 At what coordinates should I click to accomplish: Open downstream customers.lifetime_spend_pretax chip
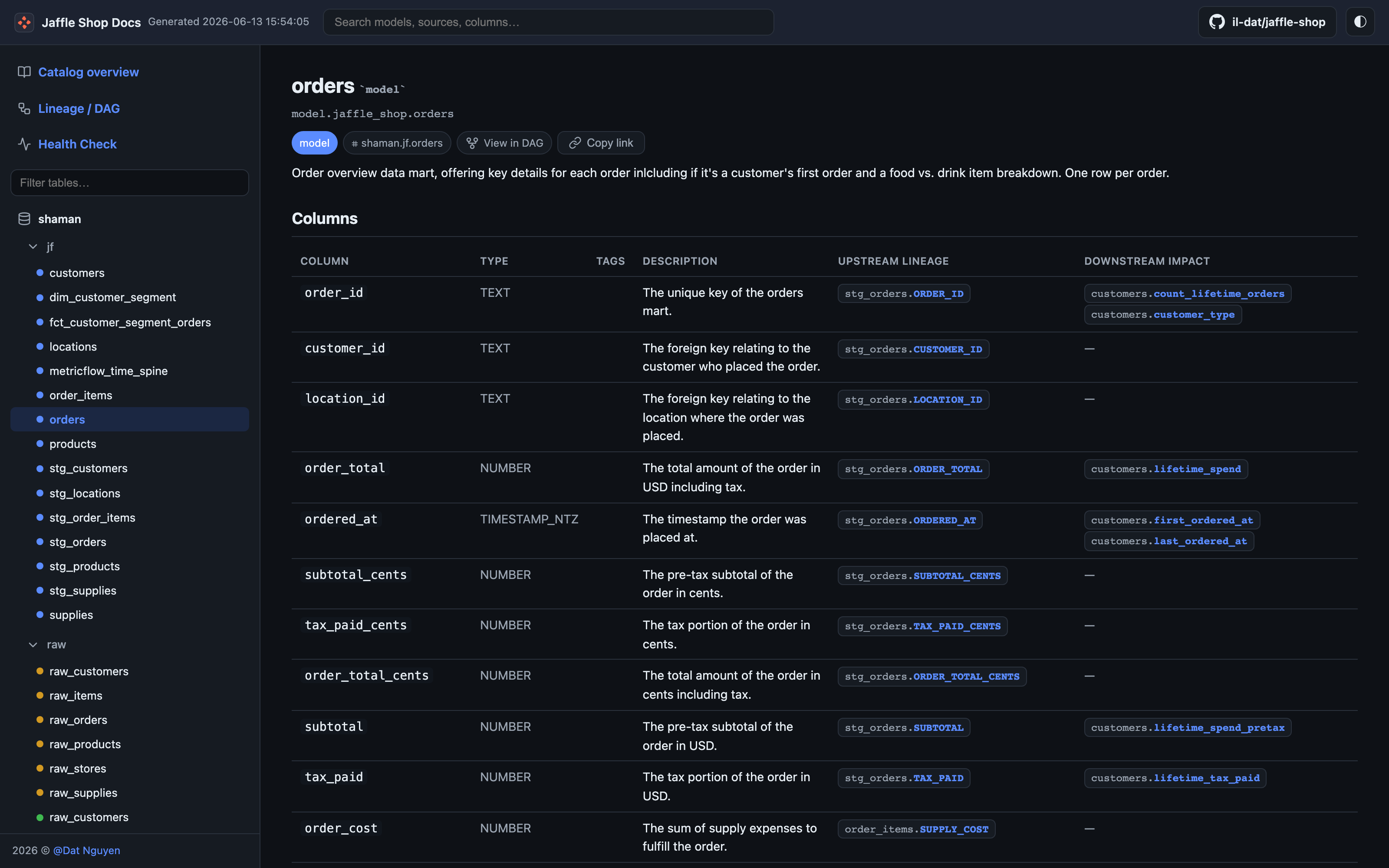tap(1188, 727)
